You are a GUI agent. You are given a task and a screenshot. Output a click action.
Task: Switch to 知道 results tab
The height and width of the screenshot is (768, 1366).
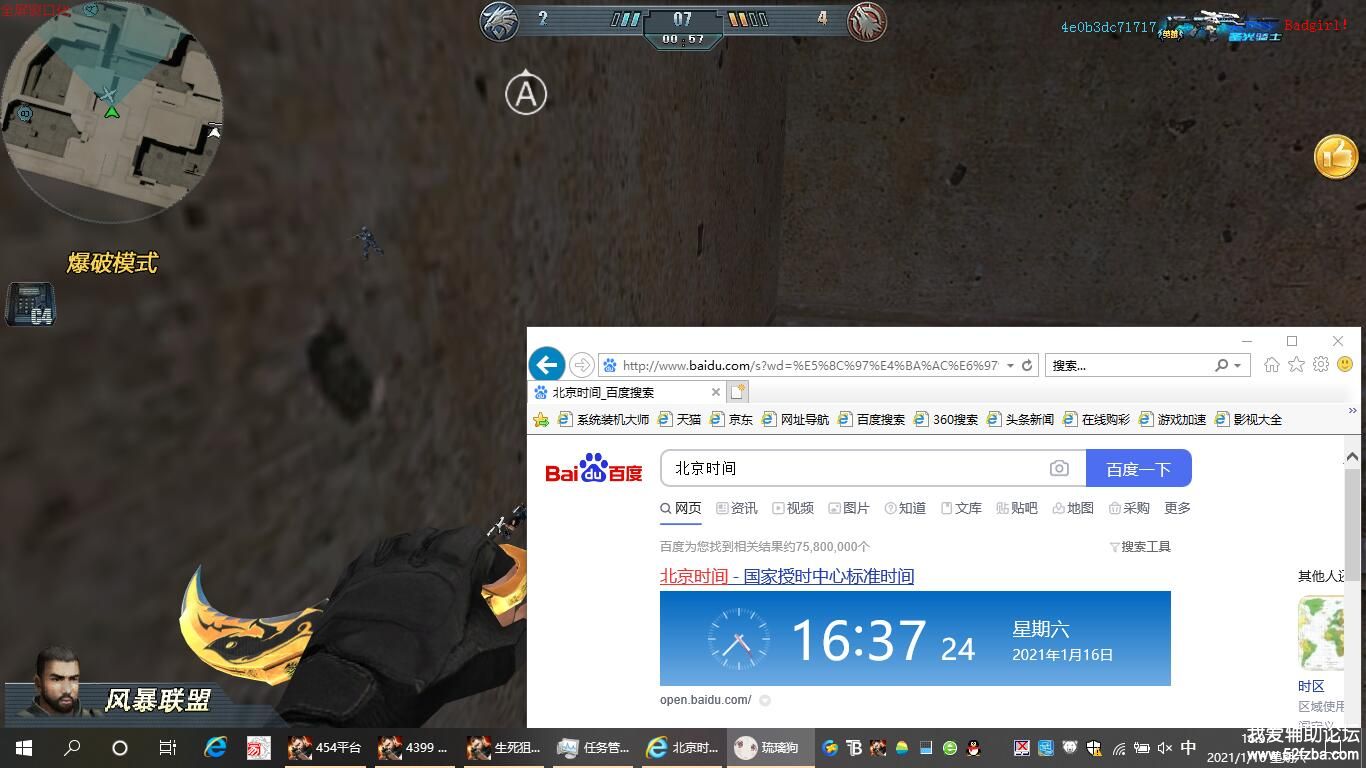[x=905, y=508]
